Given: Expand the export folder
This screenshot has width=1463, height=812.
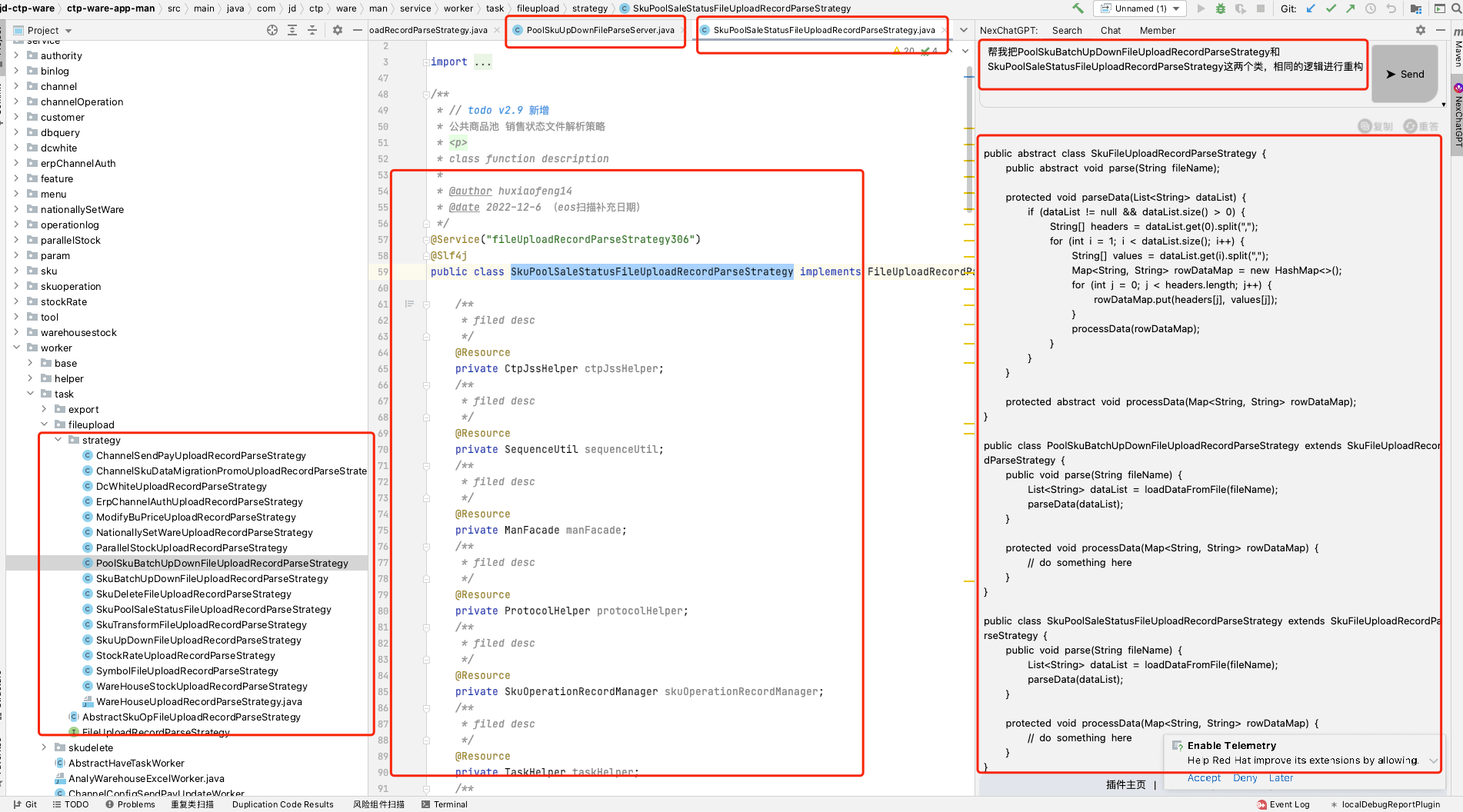Looking at the screenshot, I should click(x=45, y=409).
